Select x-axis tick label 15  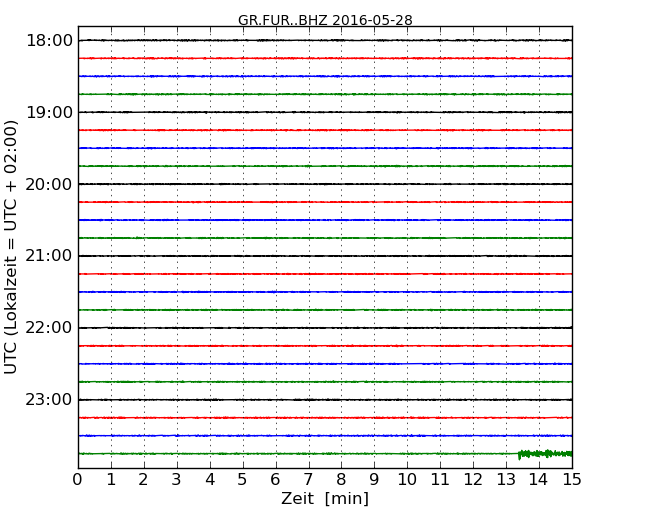[572, 479]
